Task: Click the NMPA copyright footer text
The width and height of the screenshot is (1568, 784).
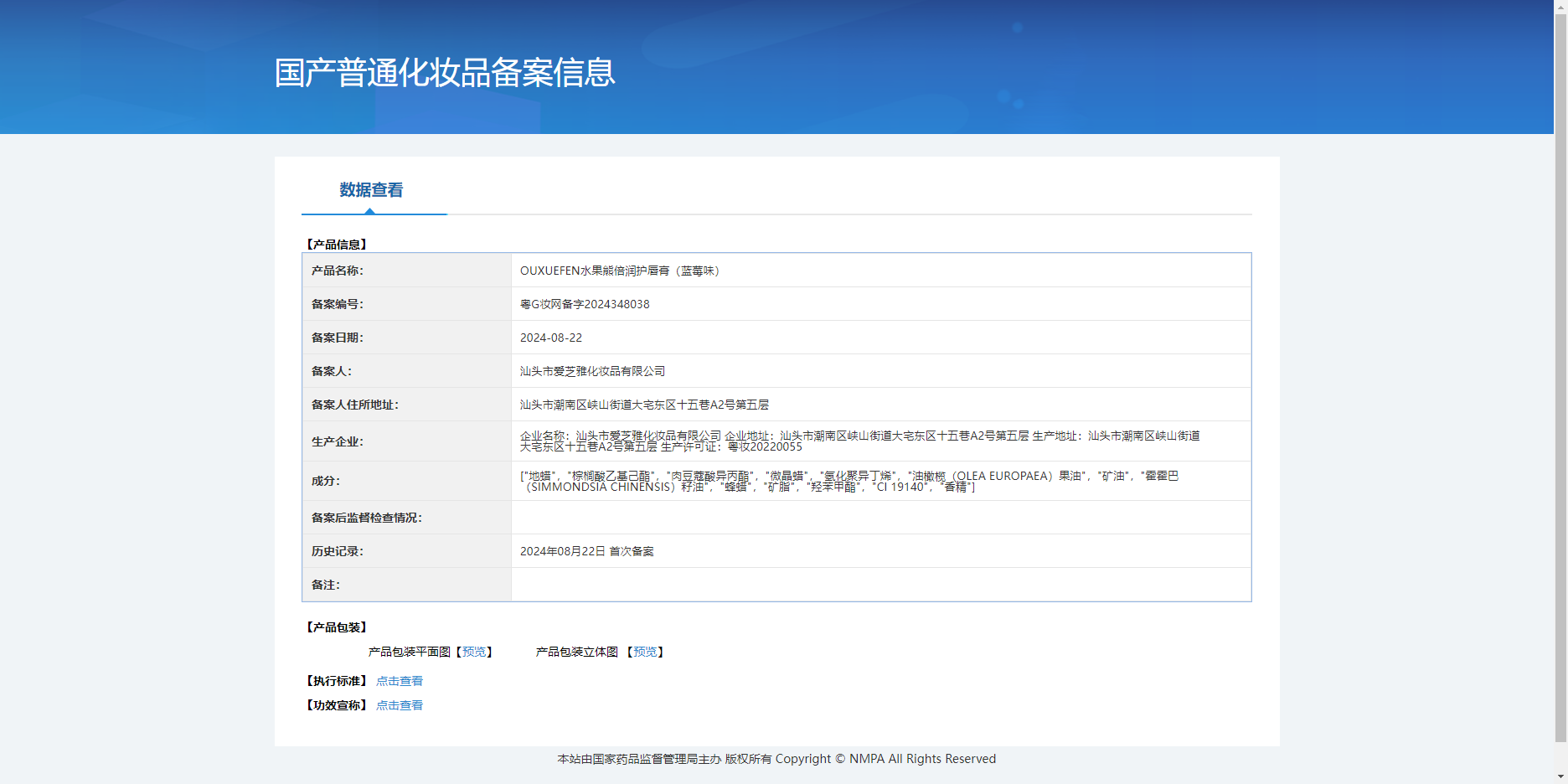Action: tap(776, 759)
